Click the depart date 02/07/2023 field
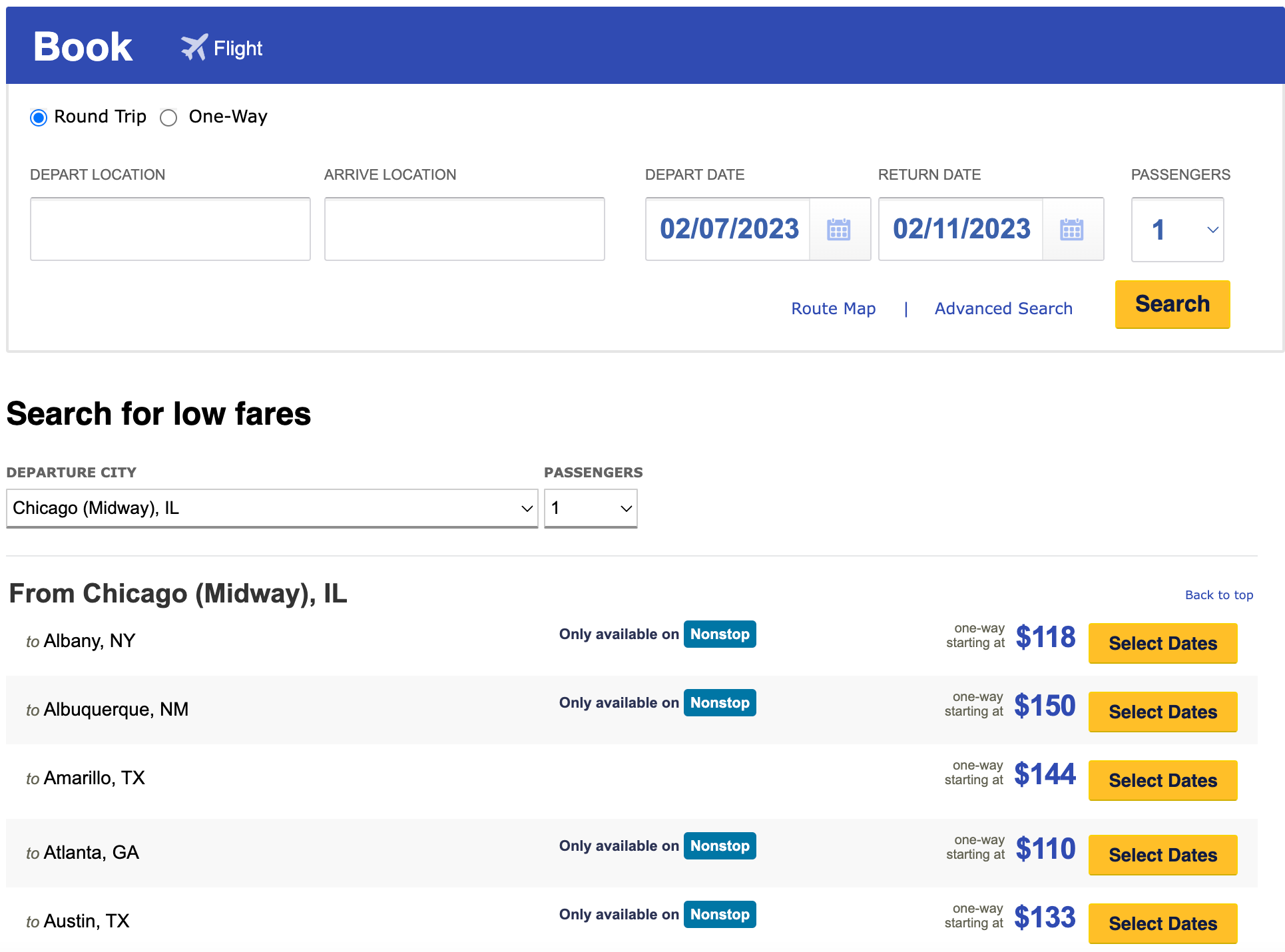Viewport: 1285px width, 952px height. (728, 230)
